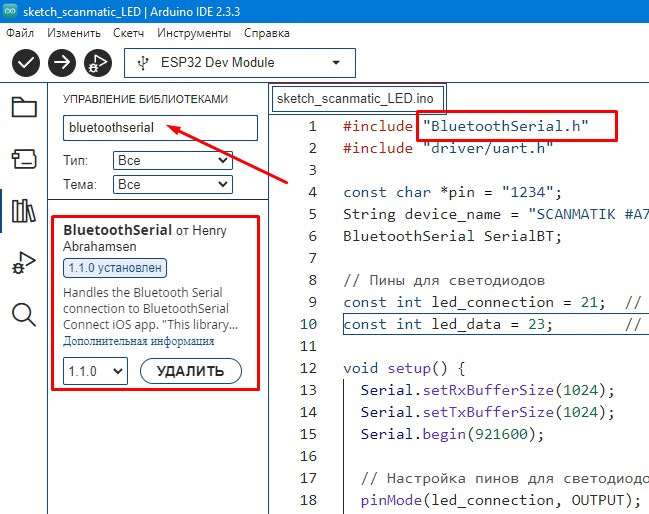Open the Скетч menu
This screenshot has width=649, height=514.
129,33
